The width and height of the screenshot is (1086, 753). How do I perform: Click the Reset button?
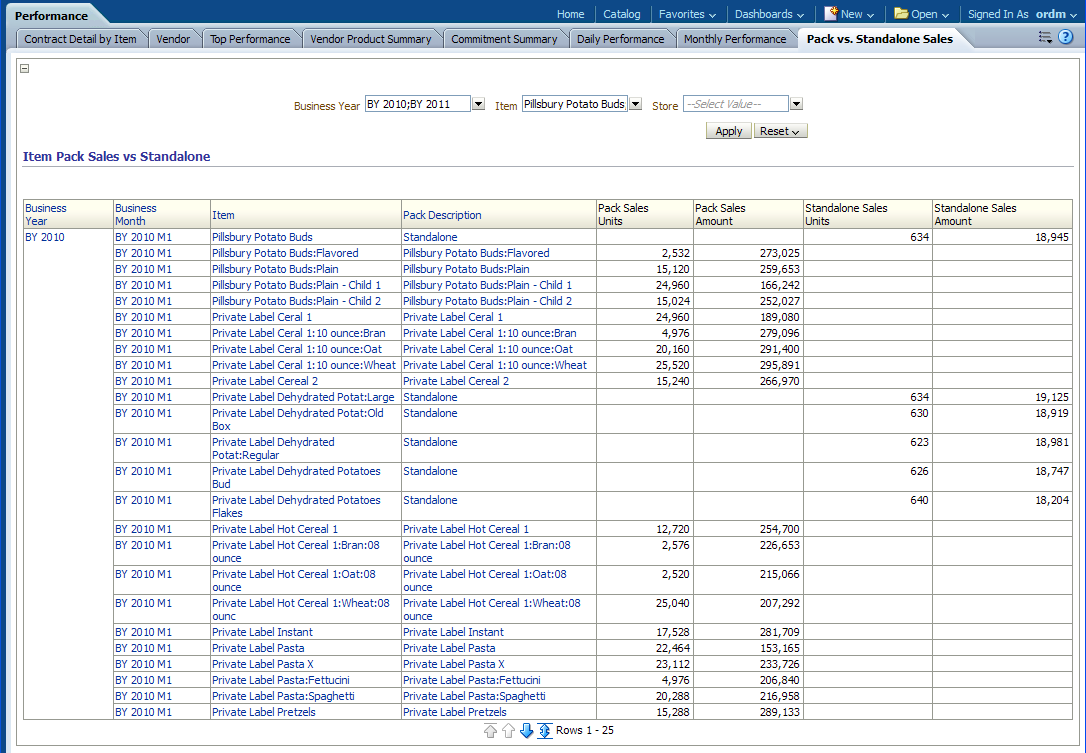pos(780,131)
